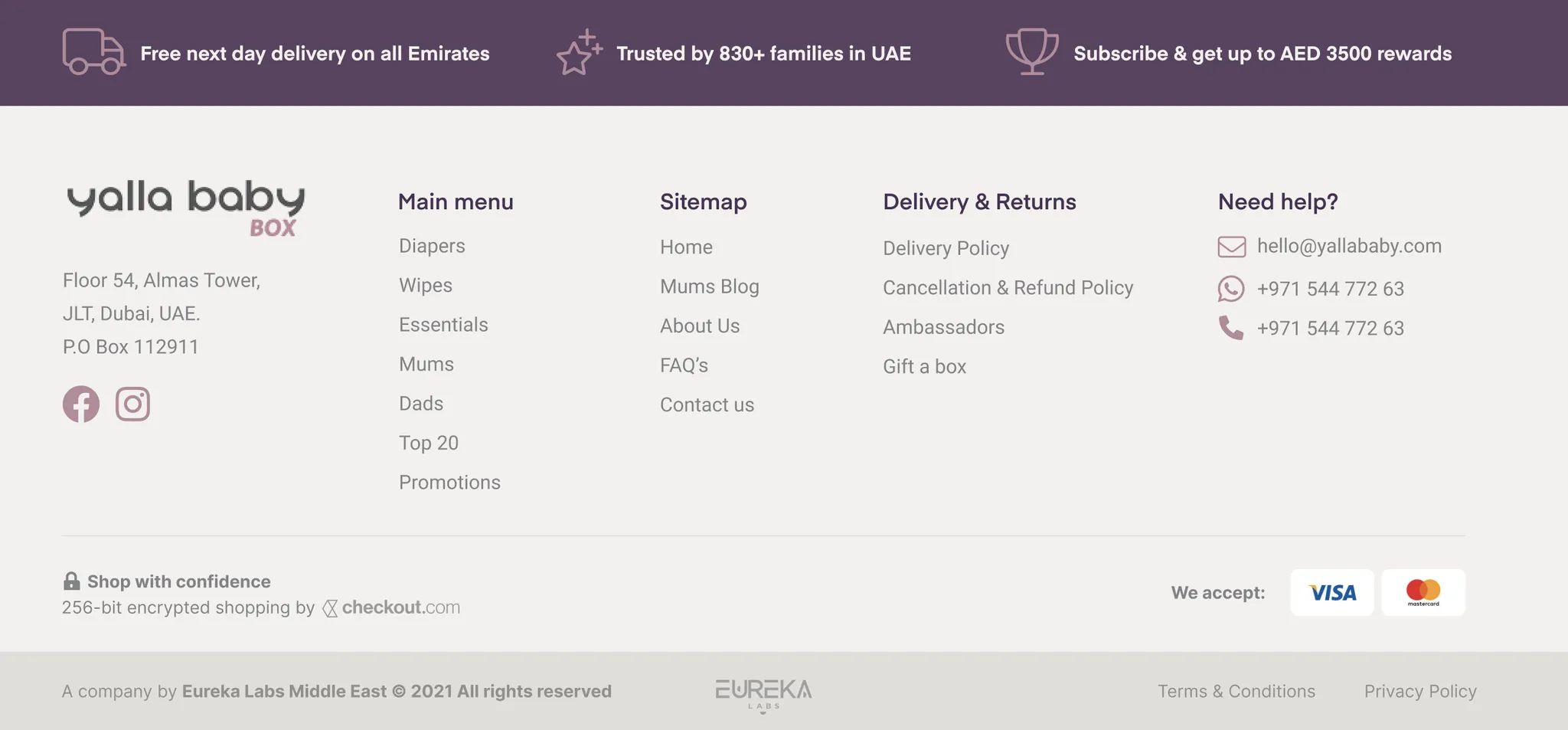Visit the Gift a box page
1568x730 pixels.
(924, 367)
